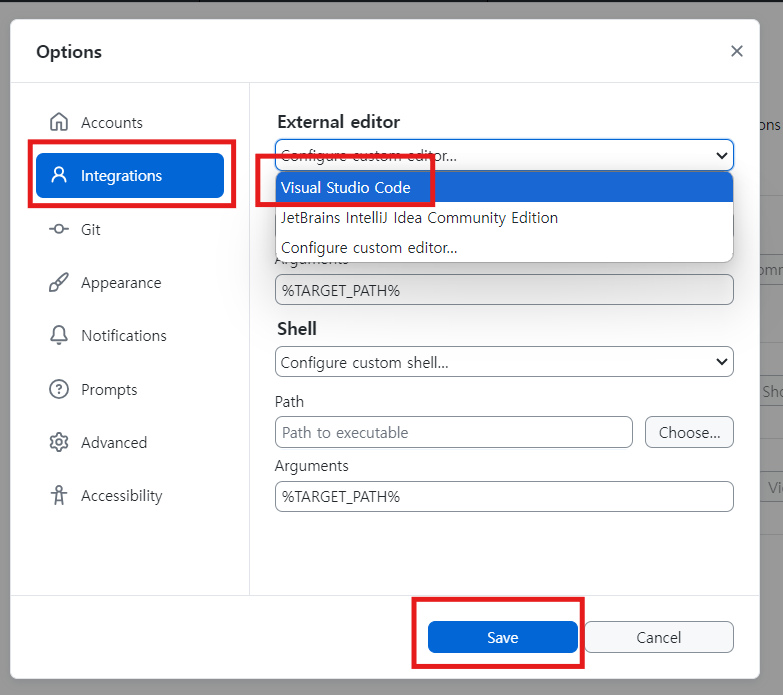The image size is (783, 695).
Task: Open the Shell dropdown
Action: click(504, 362)
